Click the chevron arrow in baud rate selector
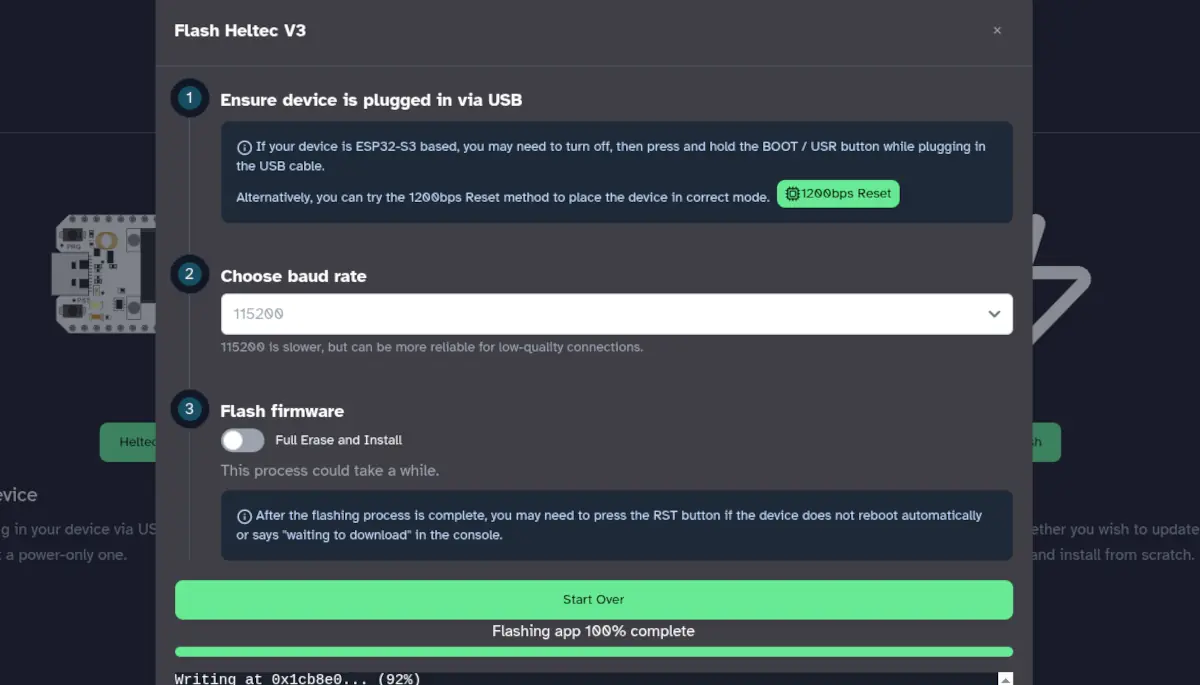Viewport: 1200px width, 685px height. click(x=994, y=314)
